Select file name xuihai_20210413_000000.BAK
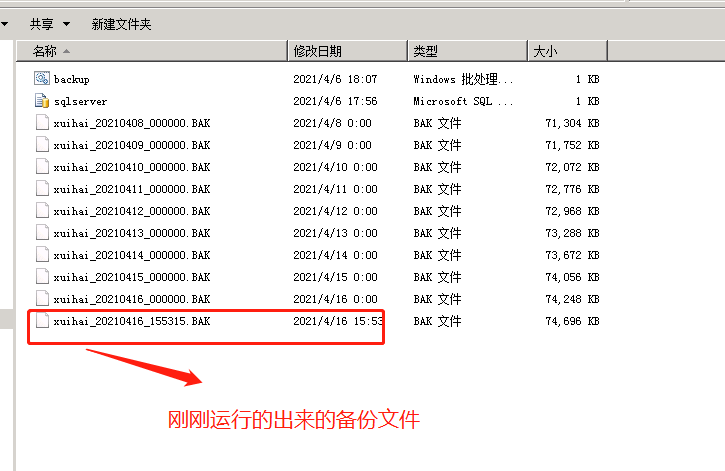 (132, 233)
